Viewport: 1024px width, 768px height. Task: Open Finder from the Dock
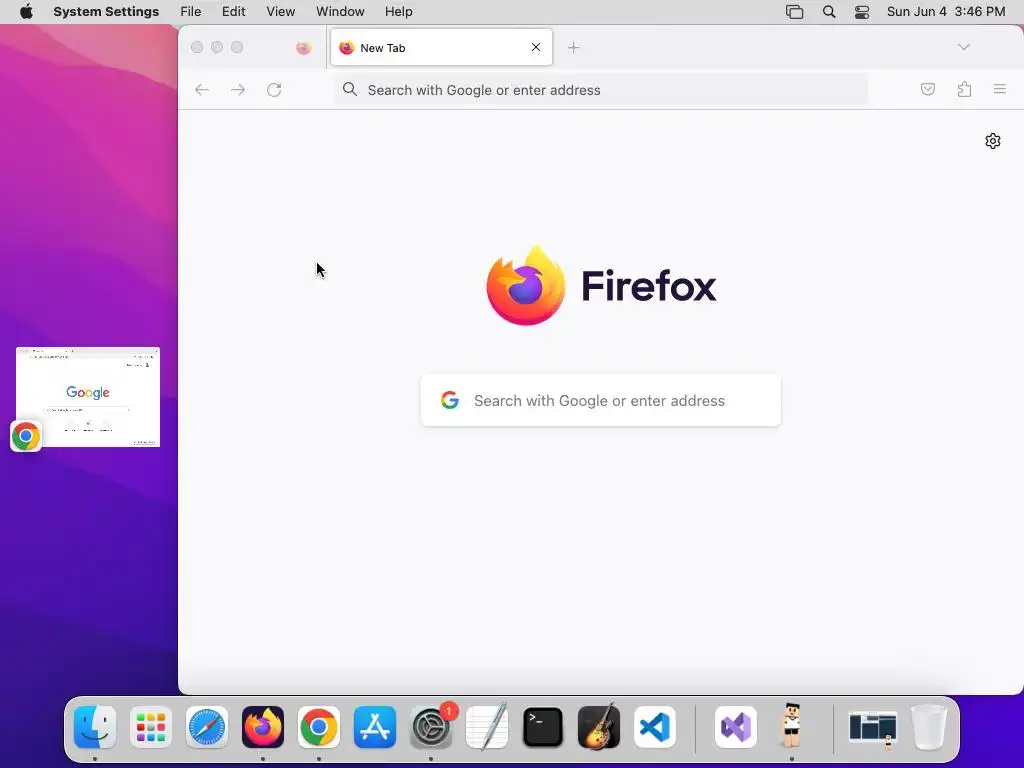95,727
